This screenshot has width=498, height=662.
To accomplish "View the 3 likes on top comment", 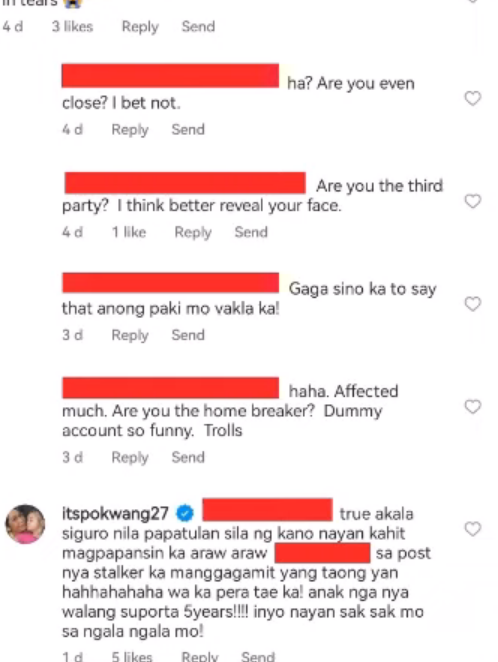I will (x=72, y=27).
